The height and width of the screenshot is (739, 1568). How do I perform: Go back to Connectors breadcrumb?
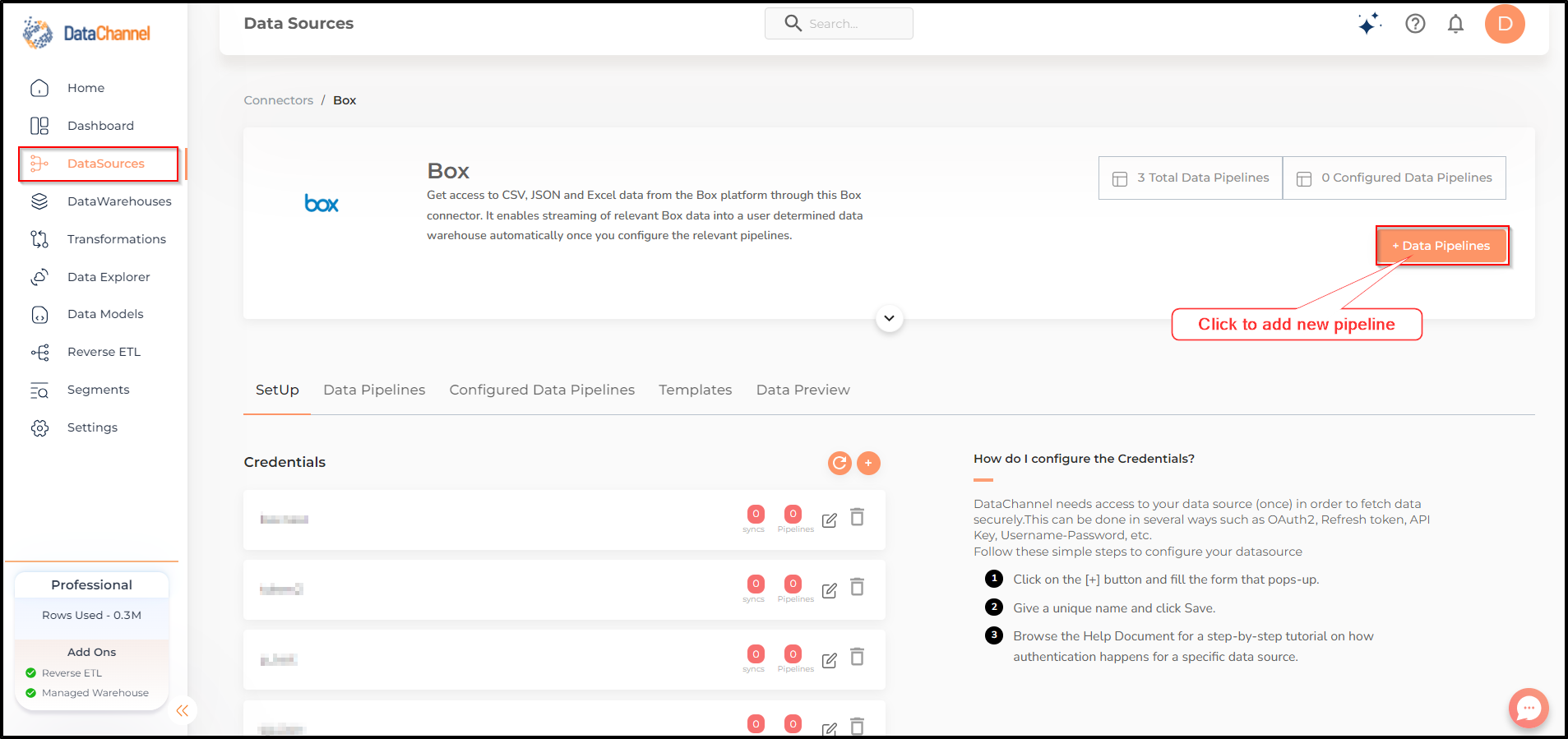tap(279, 100)
